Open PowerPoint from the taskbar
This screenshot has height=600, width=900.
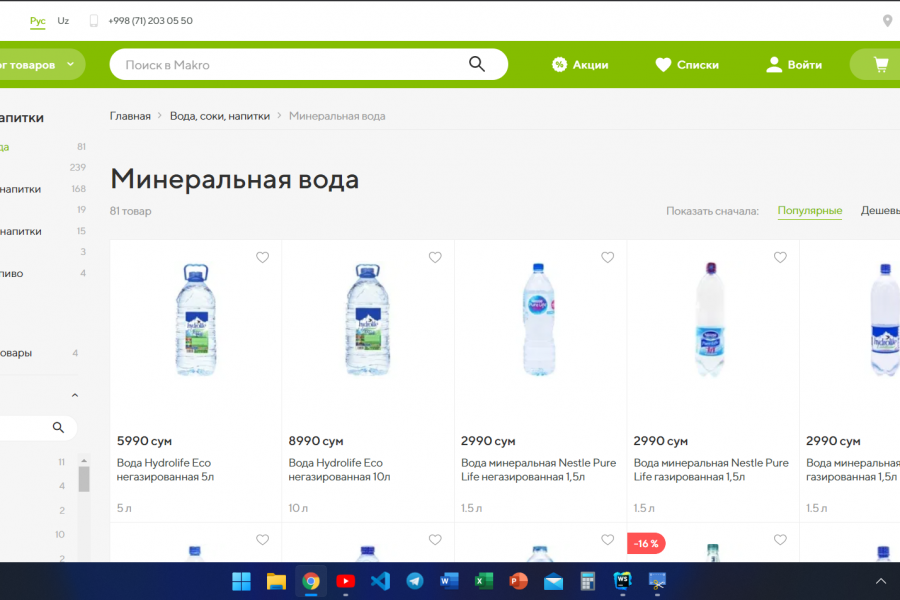click(518, 581)
